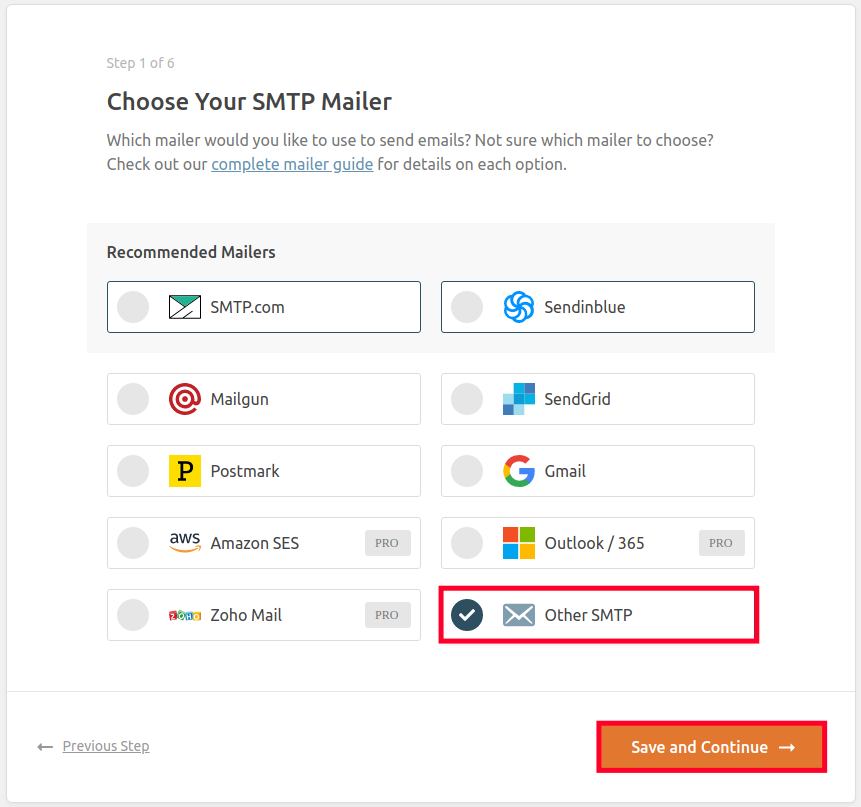Select the SMTP.com radio button
This screenshot has height=807, width=861.
[x=133, y=307]
